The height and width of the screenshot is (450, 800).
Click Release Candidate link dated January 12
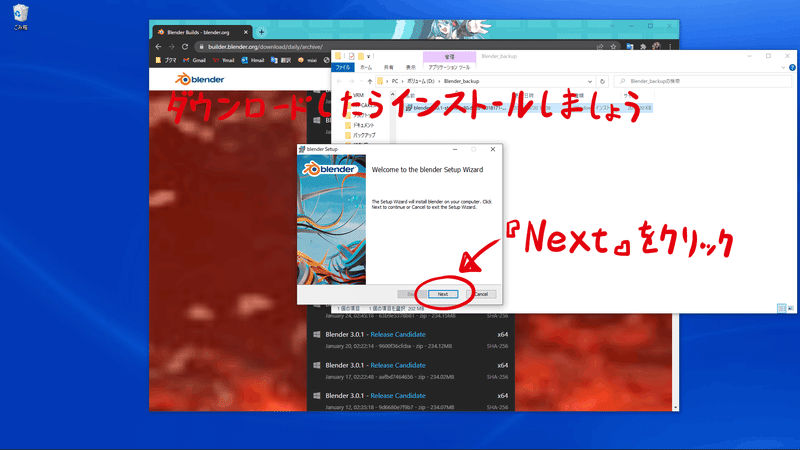398,395
